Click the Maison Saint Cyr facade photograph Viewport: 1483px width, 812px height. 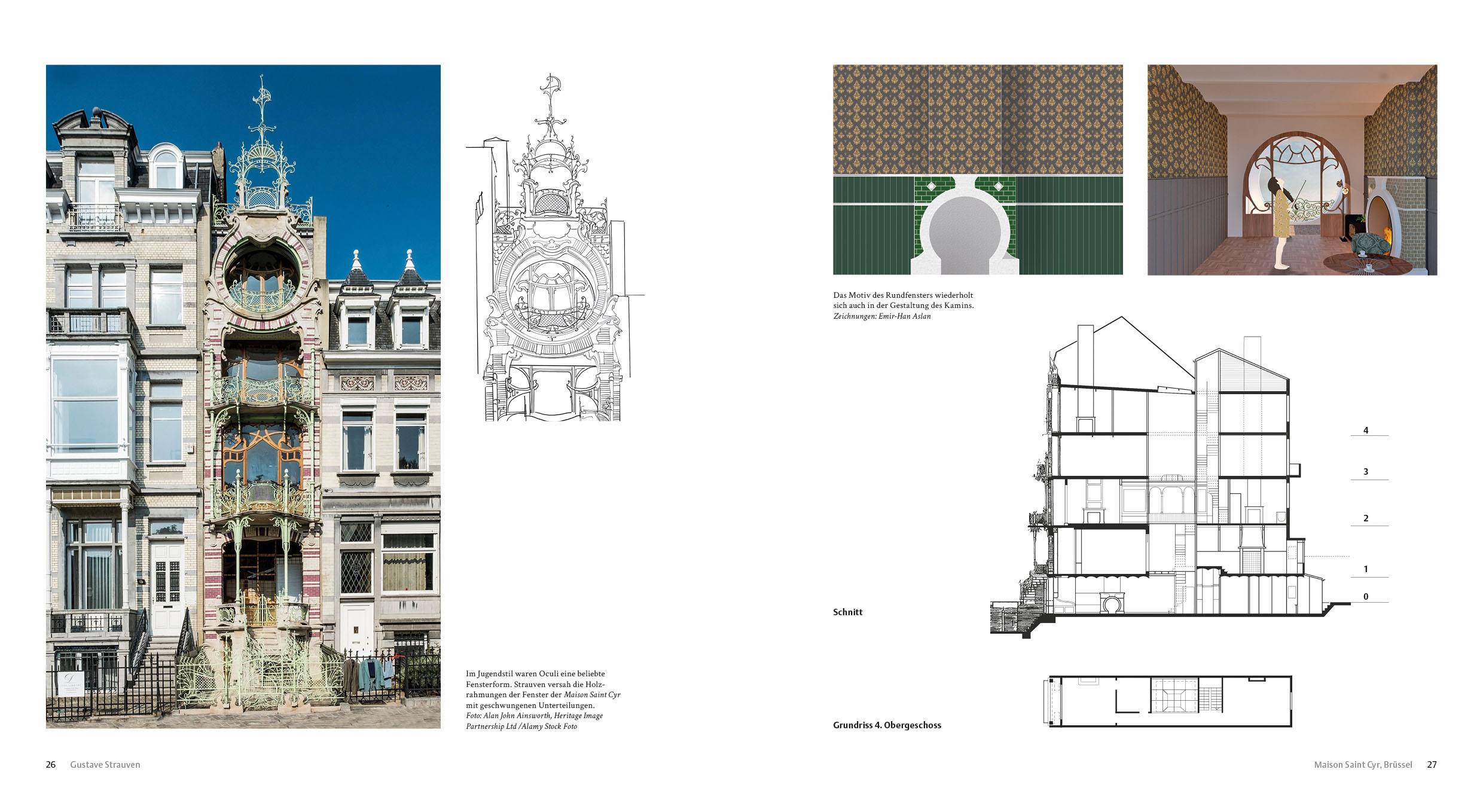tap(243, 396)
